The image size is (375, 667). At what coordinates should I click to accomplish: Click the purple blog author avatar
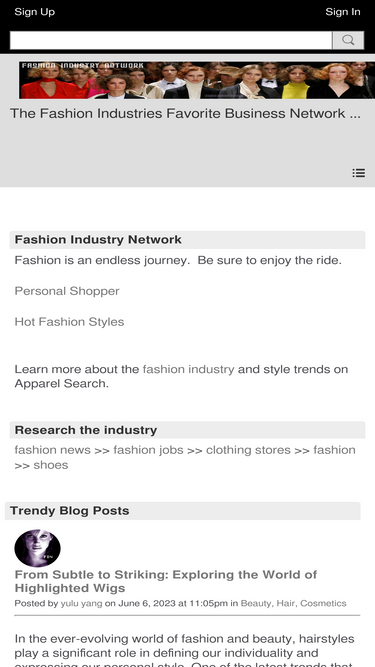coord(37,548)
